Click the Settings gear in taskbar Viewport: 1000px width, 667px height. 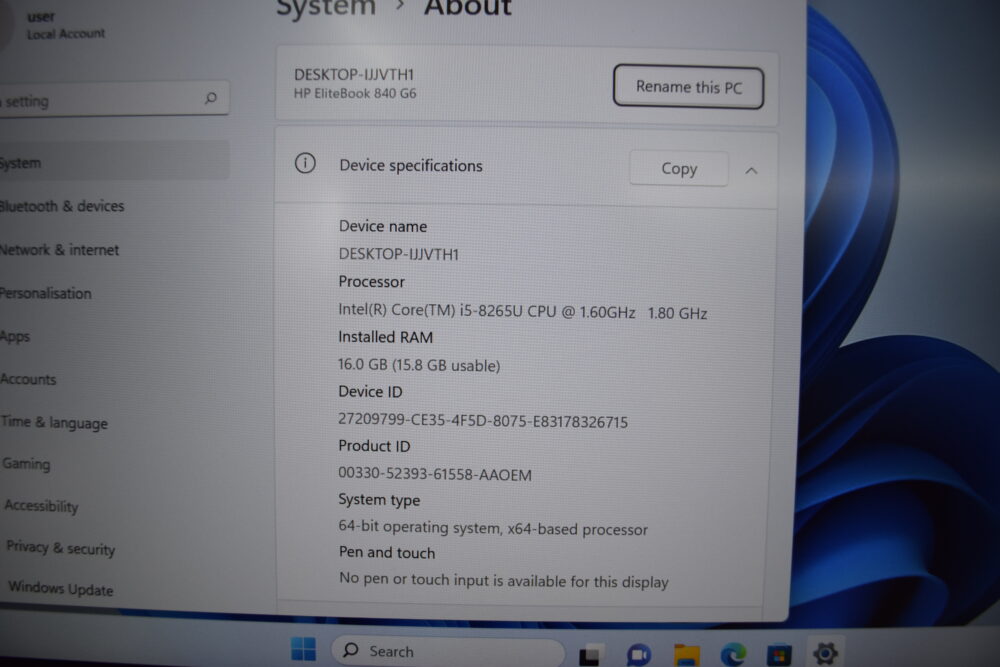tap(825, 653)
